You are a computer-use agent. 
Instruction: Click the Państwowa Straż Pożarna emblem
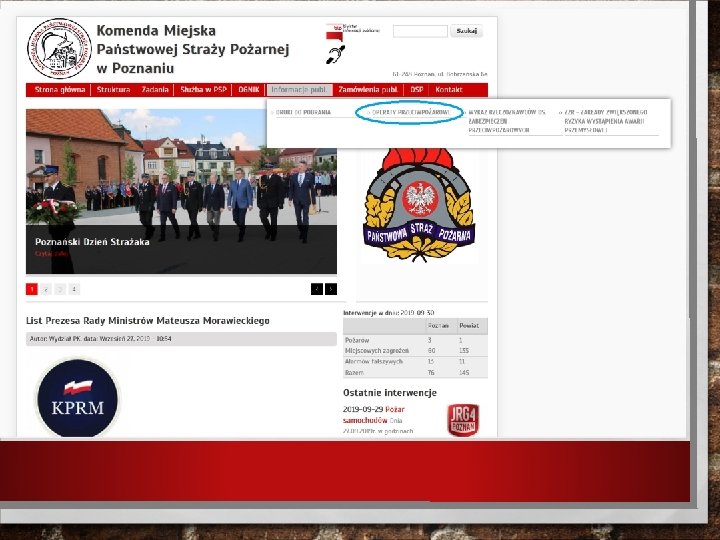(x=420, y=205)
